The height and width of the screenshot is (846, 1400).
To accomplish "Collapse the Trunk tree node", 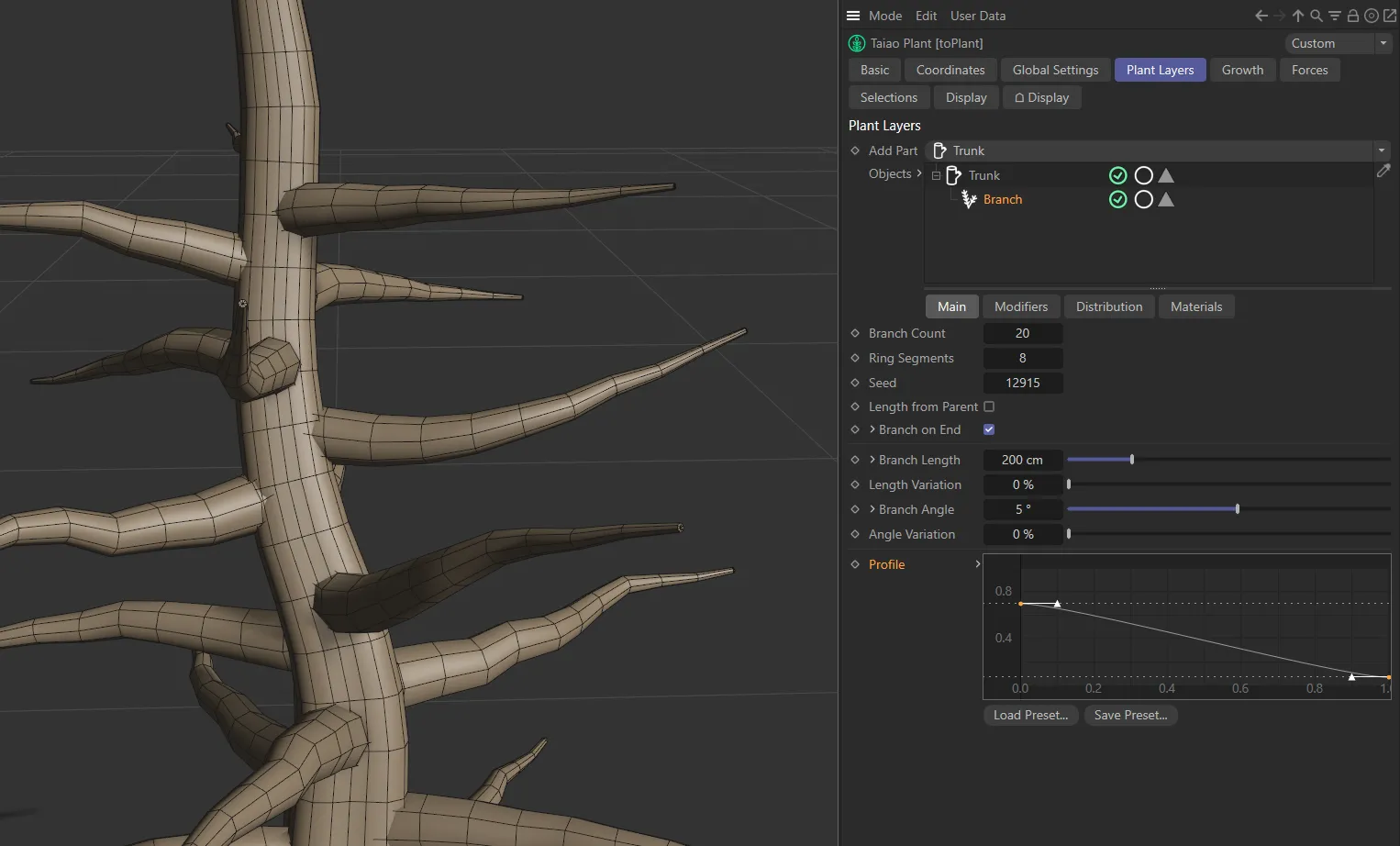I will [x=936, y=175].
